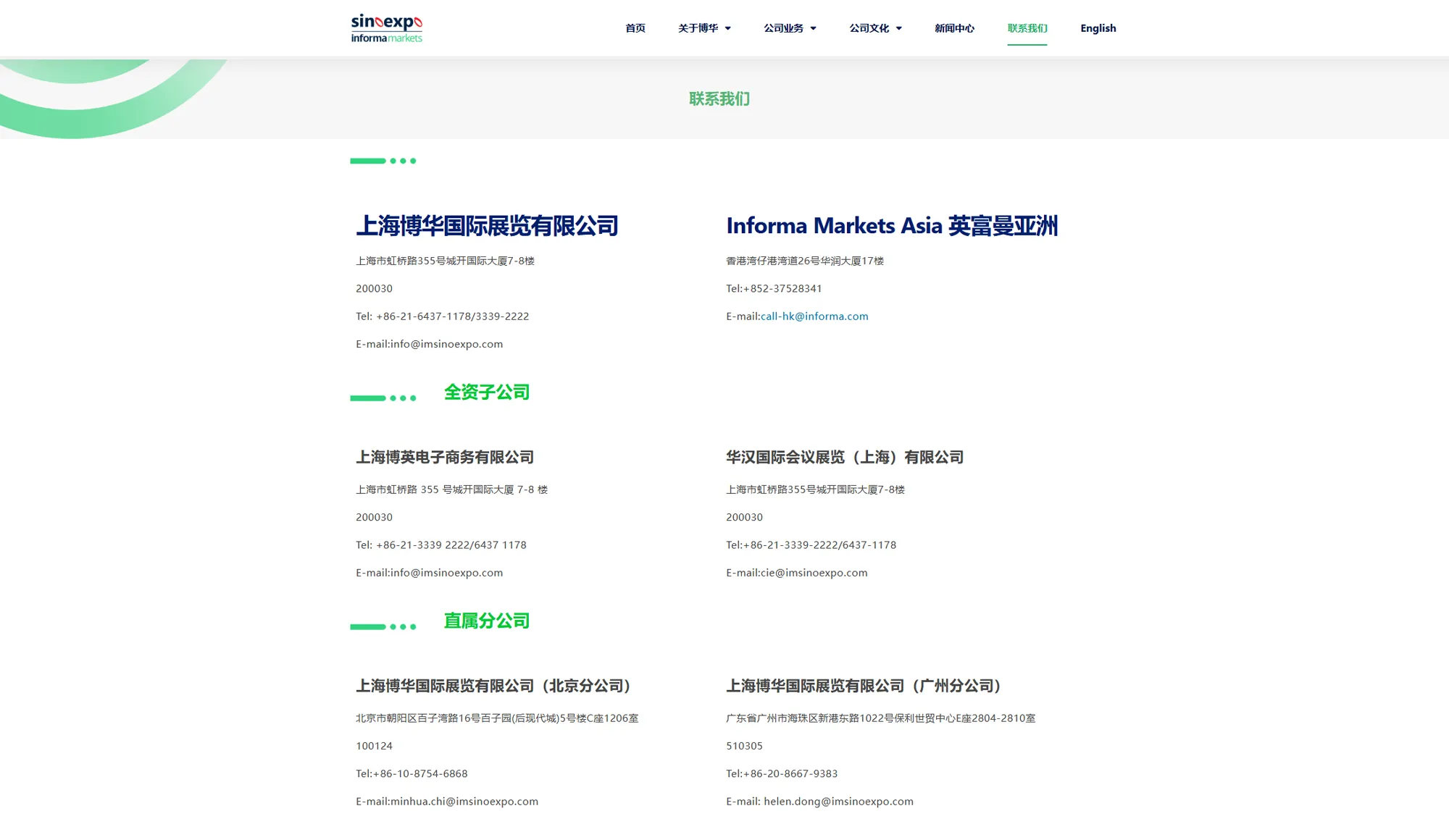Viewport: 1449px width, 840px height.
Task: Click the green bar-and-dots icon beside 全资子公司
Action: [383, 398]
